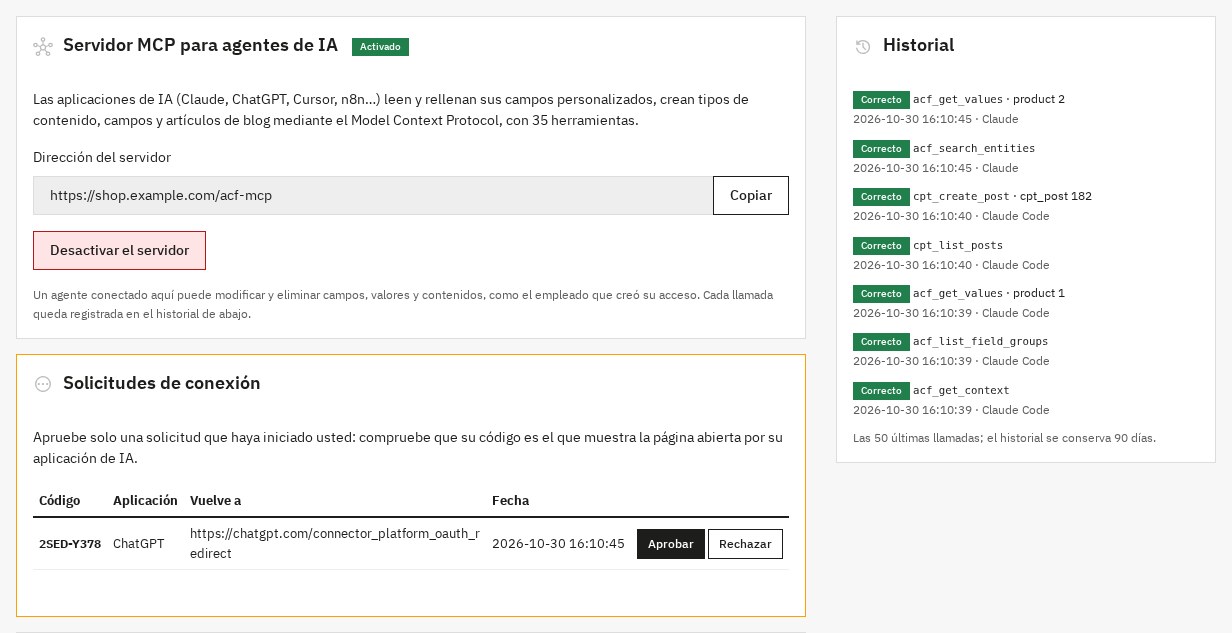
Task: Click Correcto badge beside acf_get_context
Action: 881,391
